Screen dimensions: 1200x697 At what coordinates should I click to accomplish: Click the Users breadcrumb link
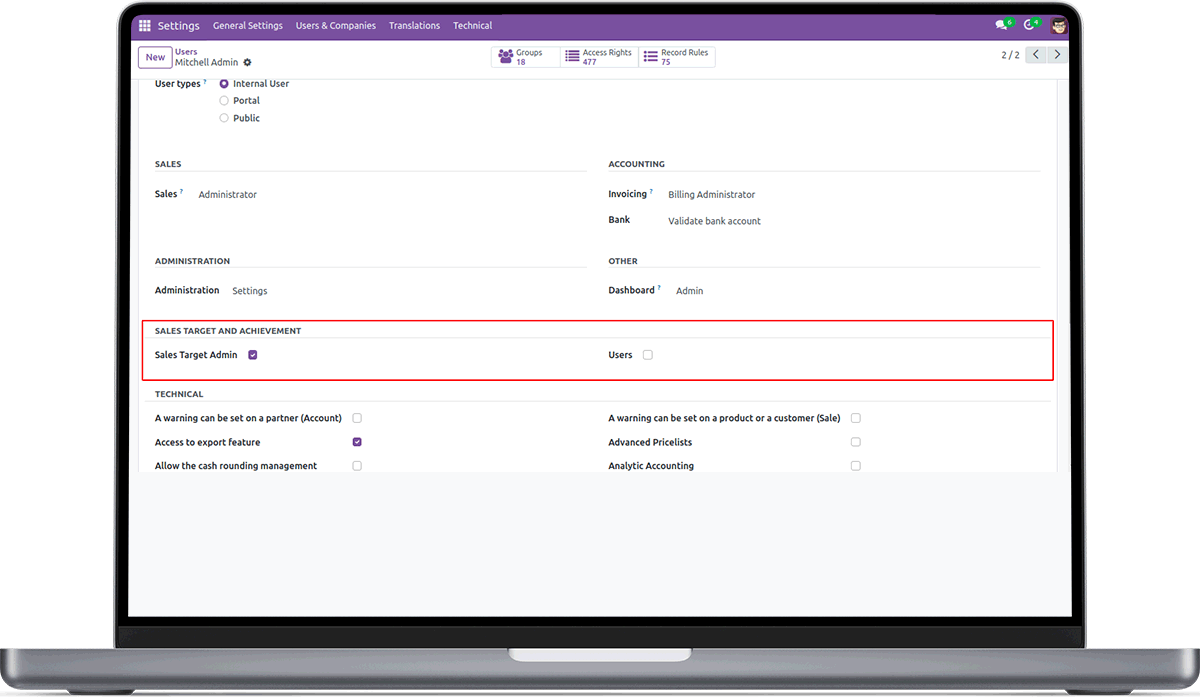186,52
